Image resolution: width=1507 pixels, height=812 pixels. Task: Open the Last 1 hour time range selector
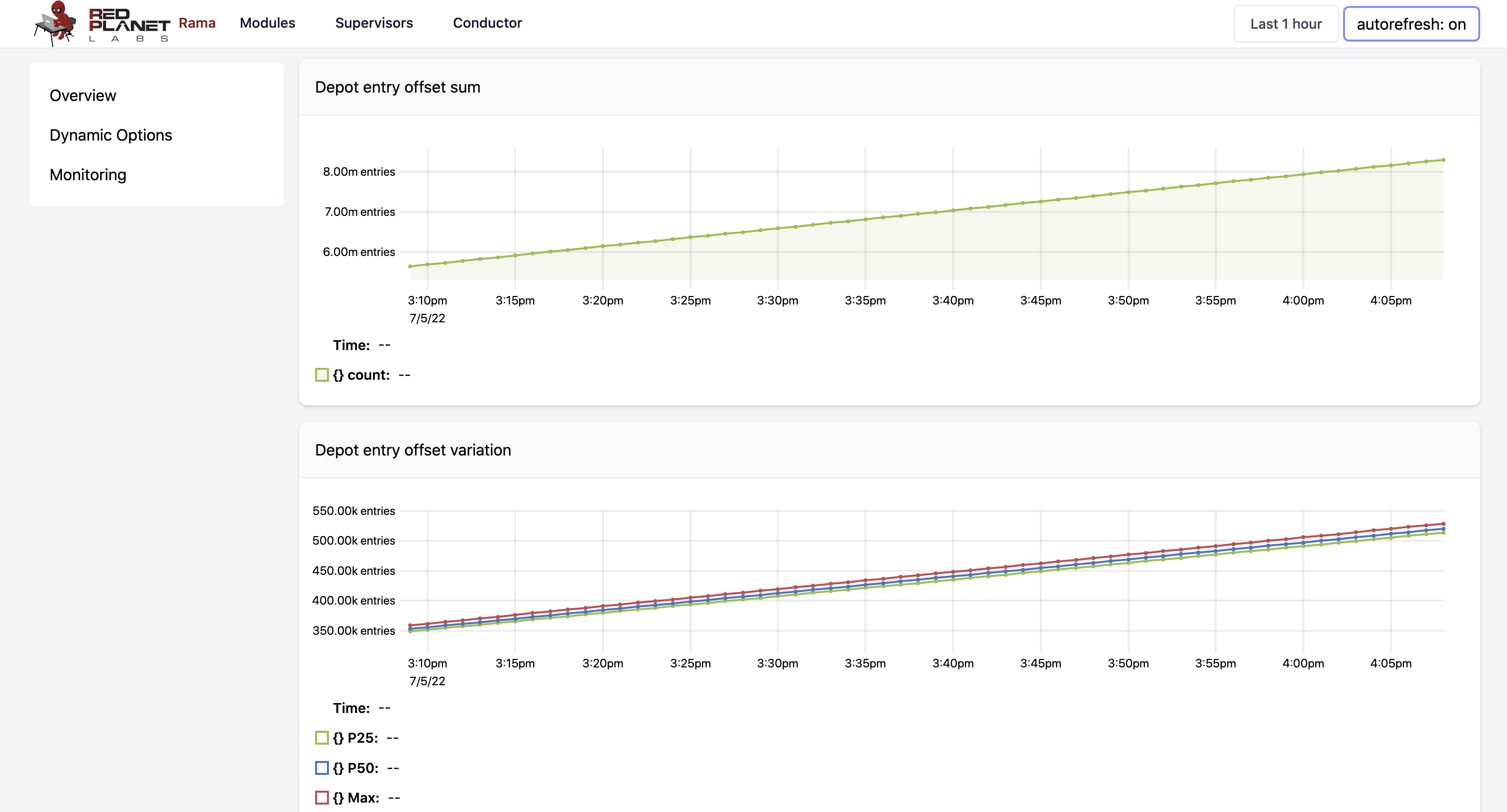pyautogui.click(x=1286, y=24)
